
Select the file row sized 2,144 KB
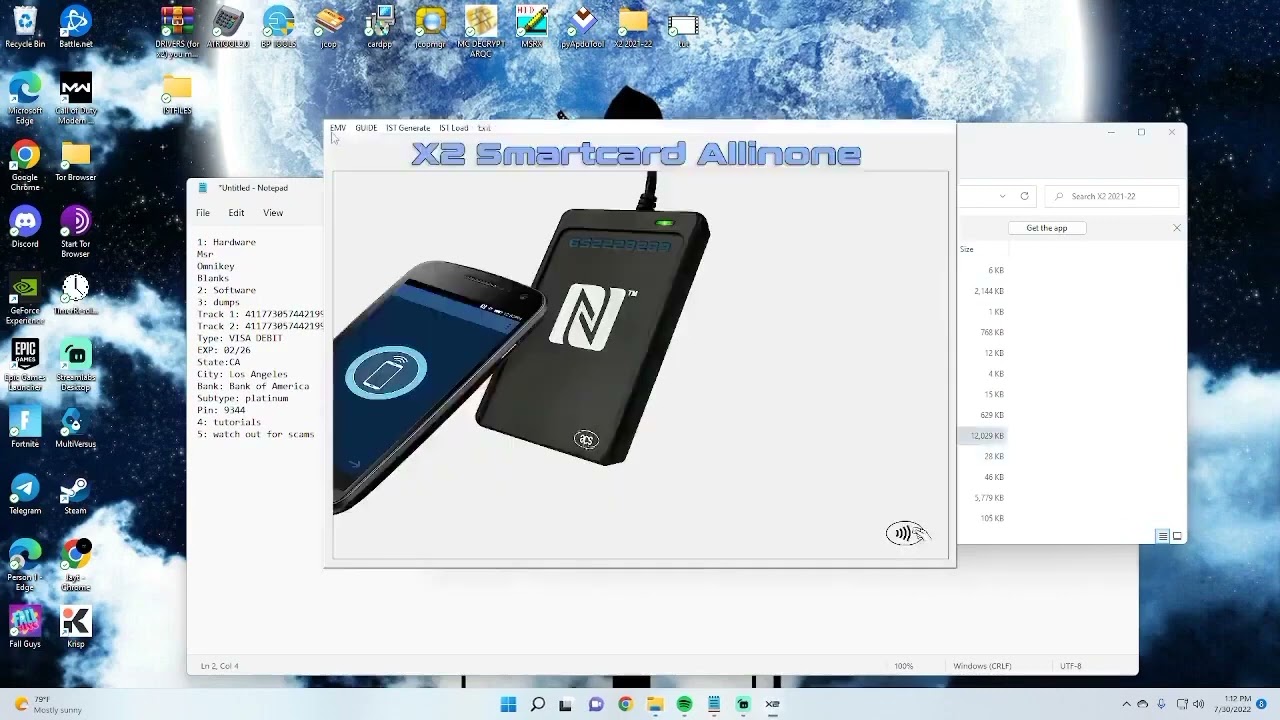click(x=981, y=291)
